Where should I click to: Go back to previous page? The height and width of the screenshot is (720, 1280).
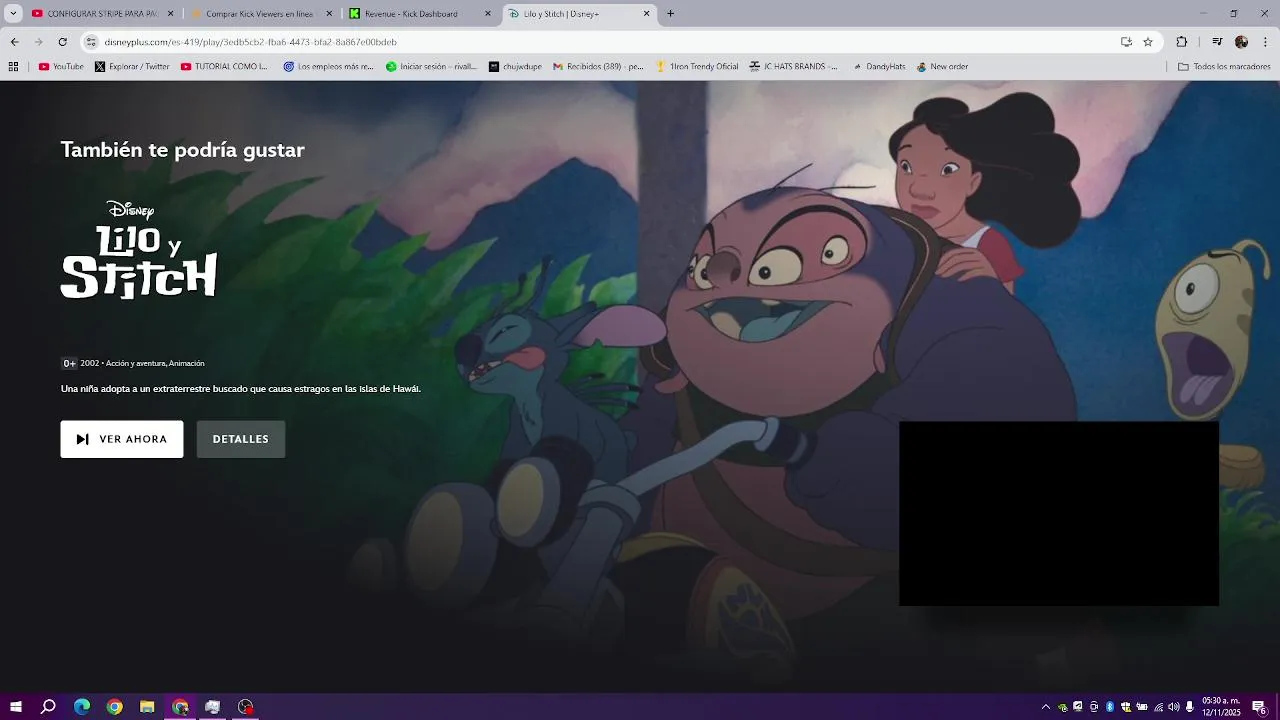coord(14,42)
